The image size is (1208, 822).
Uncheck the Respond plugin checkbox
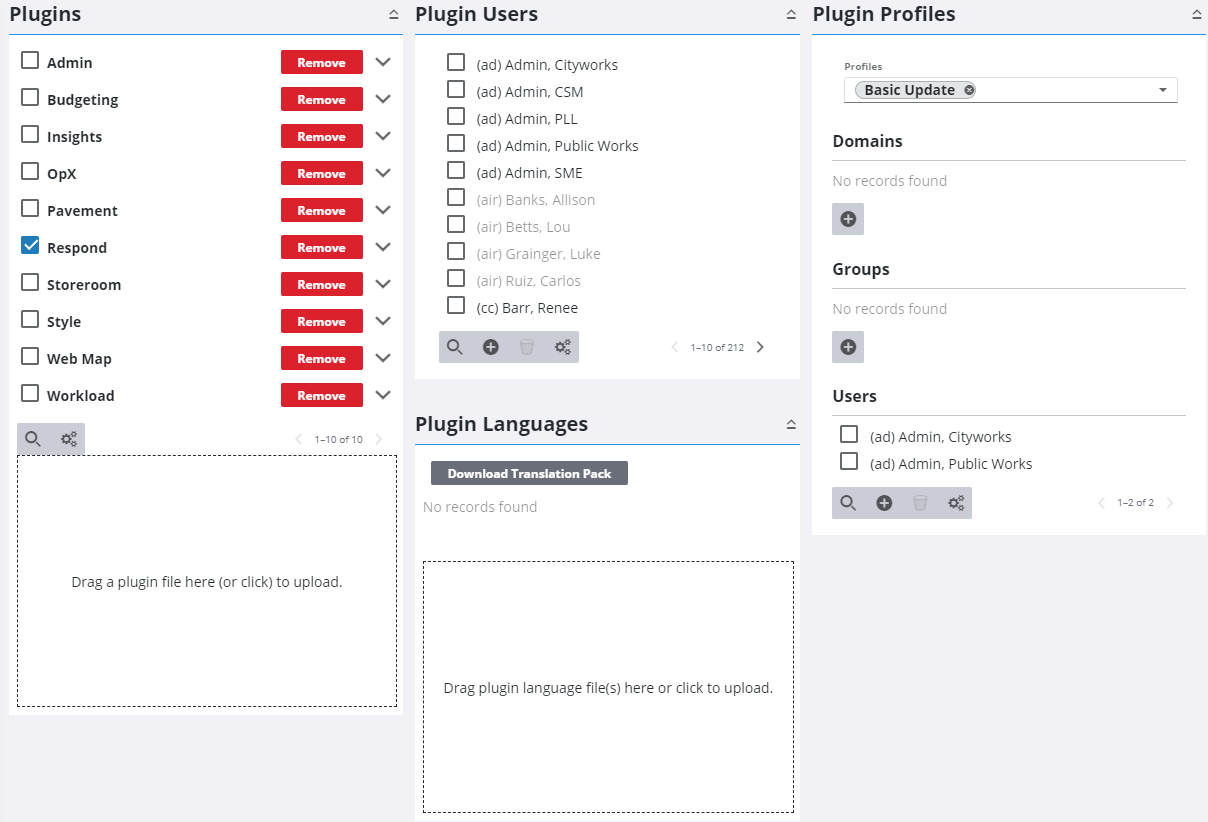(x=29, y=247)
